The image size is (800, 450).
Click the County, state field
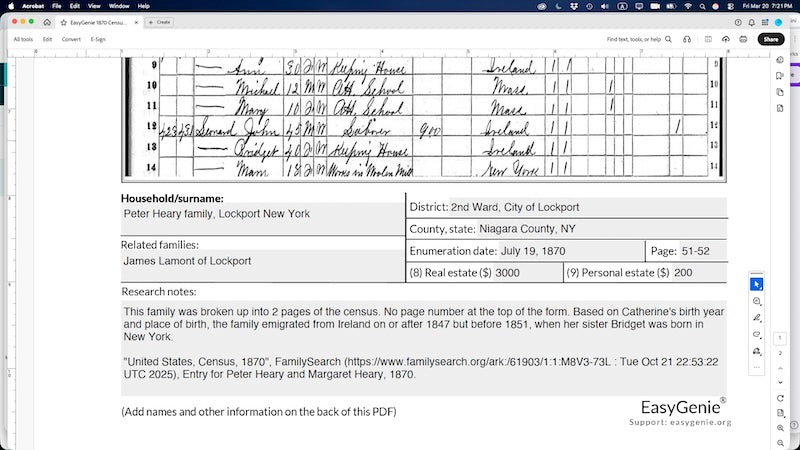(x=602, y=229)
